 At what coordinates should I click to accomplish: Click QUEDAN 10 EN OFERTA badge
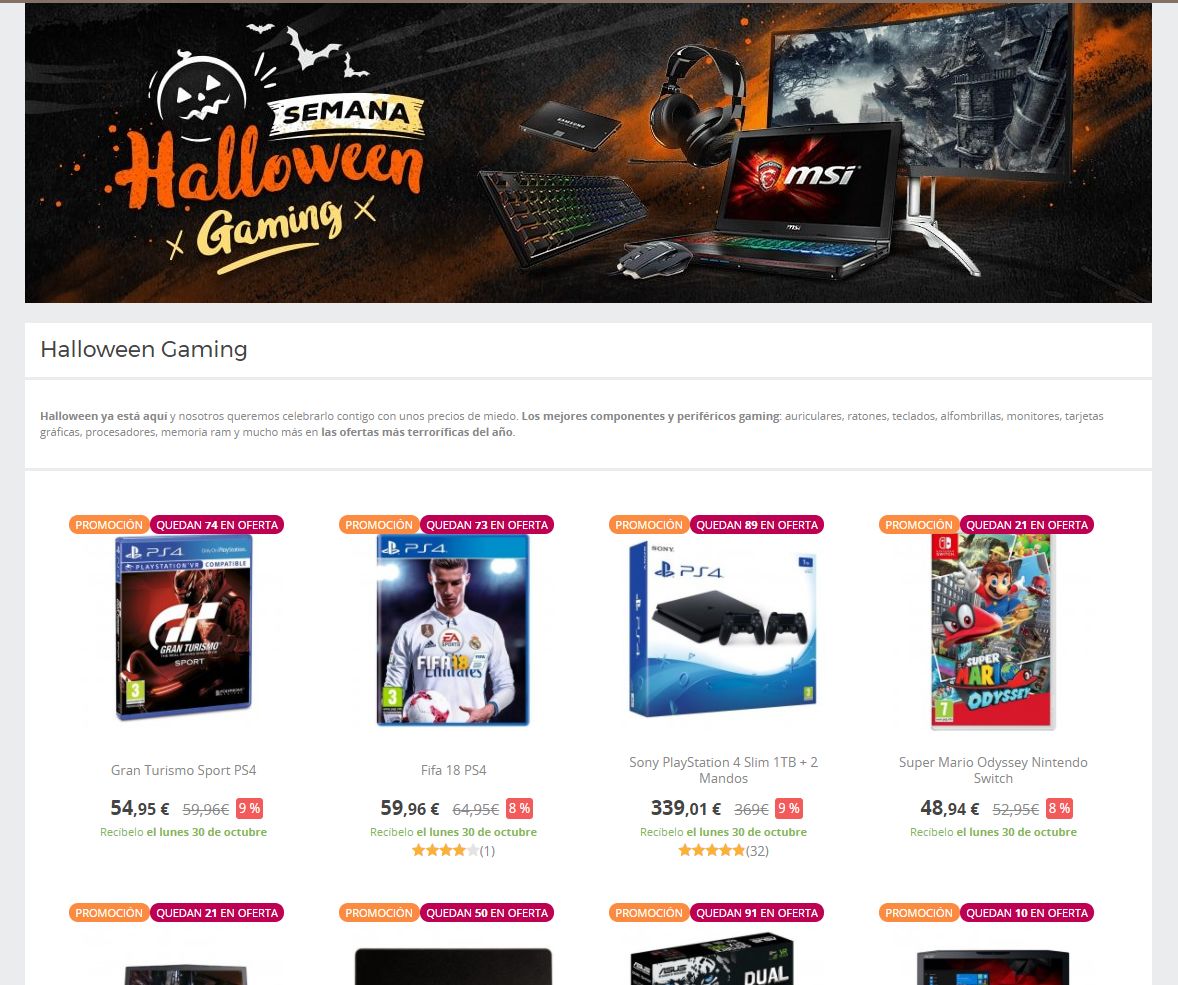coord(1026,913)
